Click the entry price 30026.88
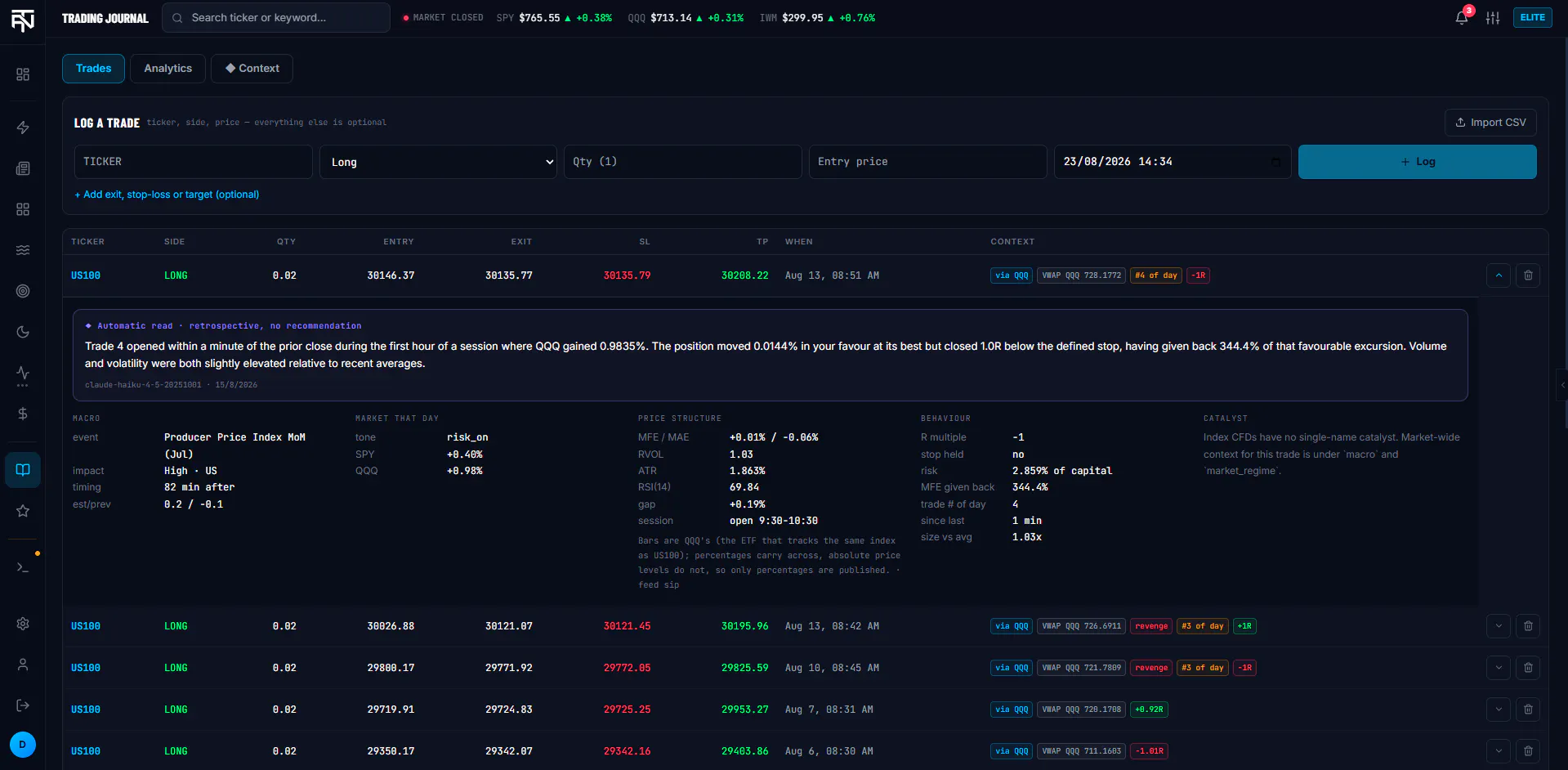This screenshot has width=1568, height=770. pyautogui.click(x=391, y=626)
